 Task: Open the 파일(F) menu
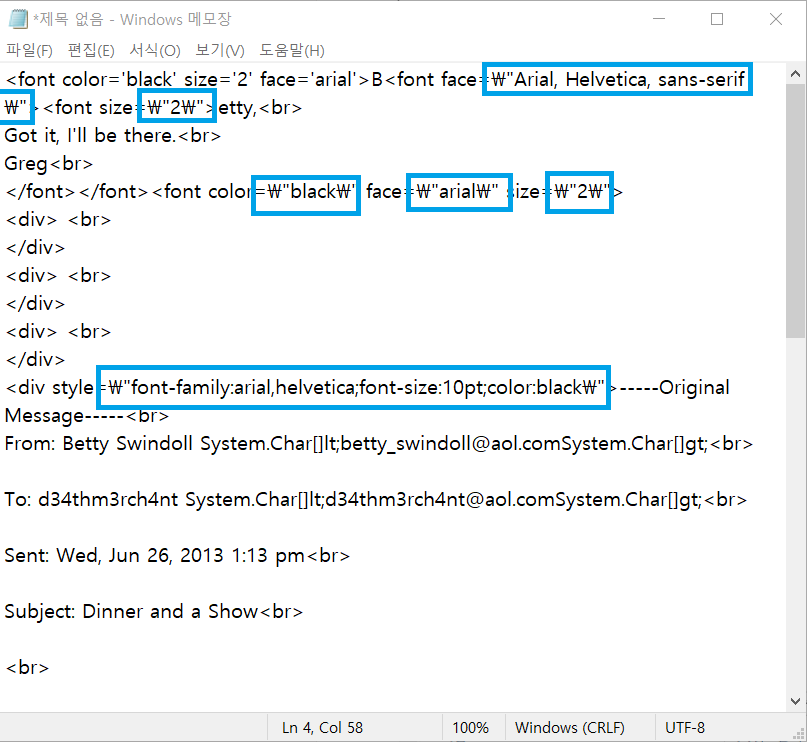(x=29, y=50)
